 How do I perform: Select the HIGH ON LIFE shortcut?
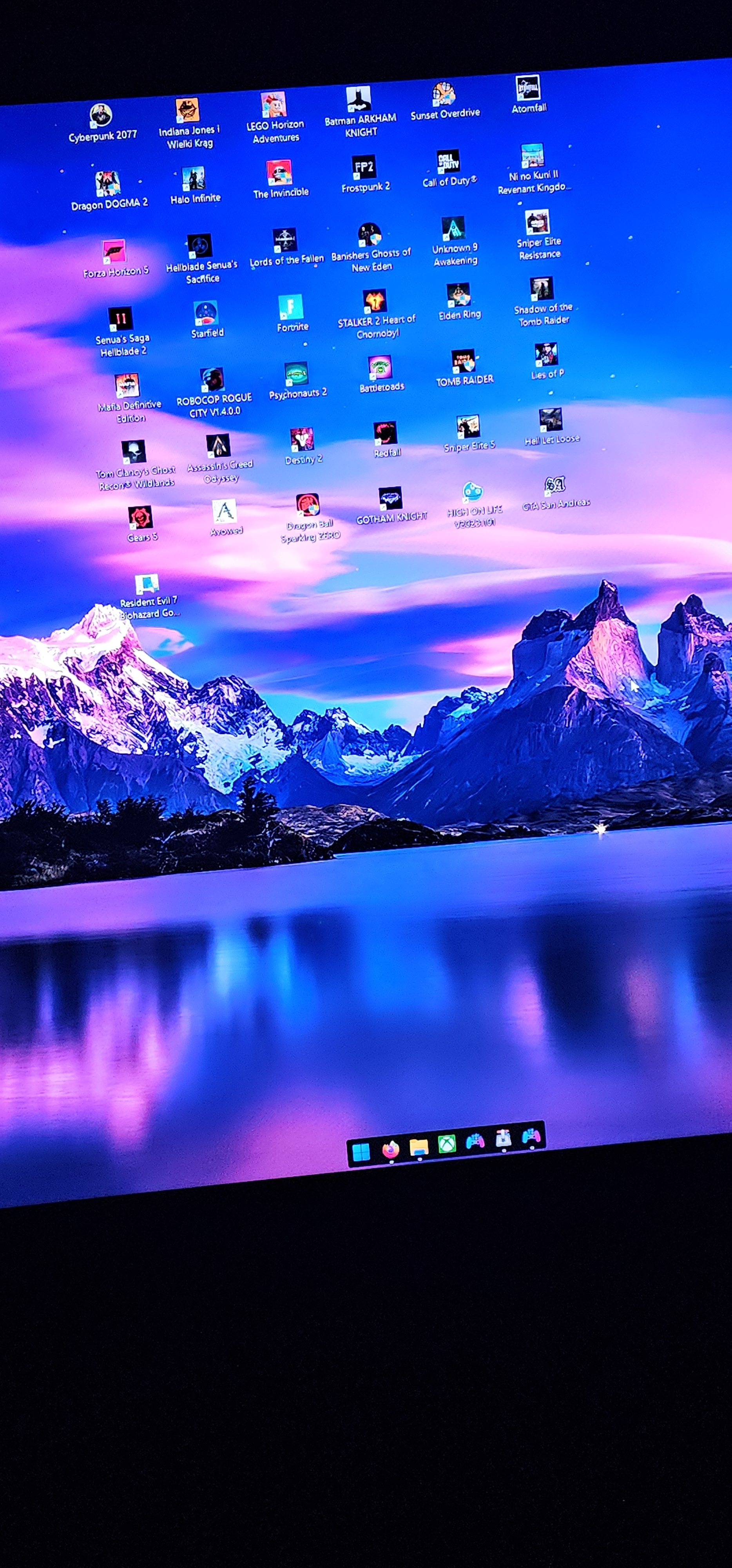pos(473,492)
